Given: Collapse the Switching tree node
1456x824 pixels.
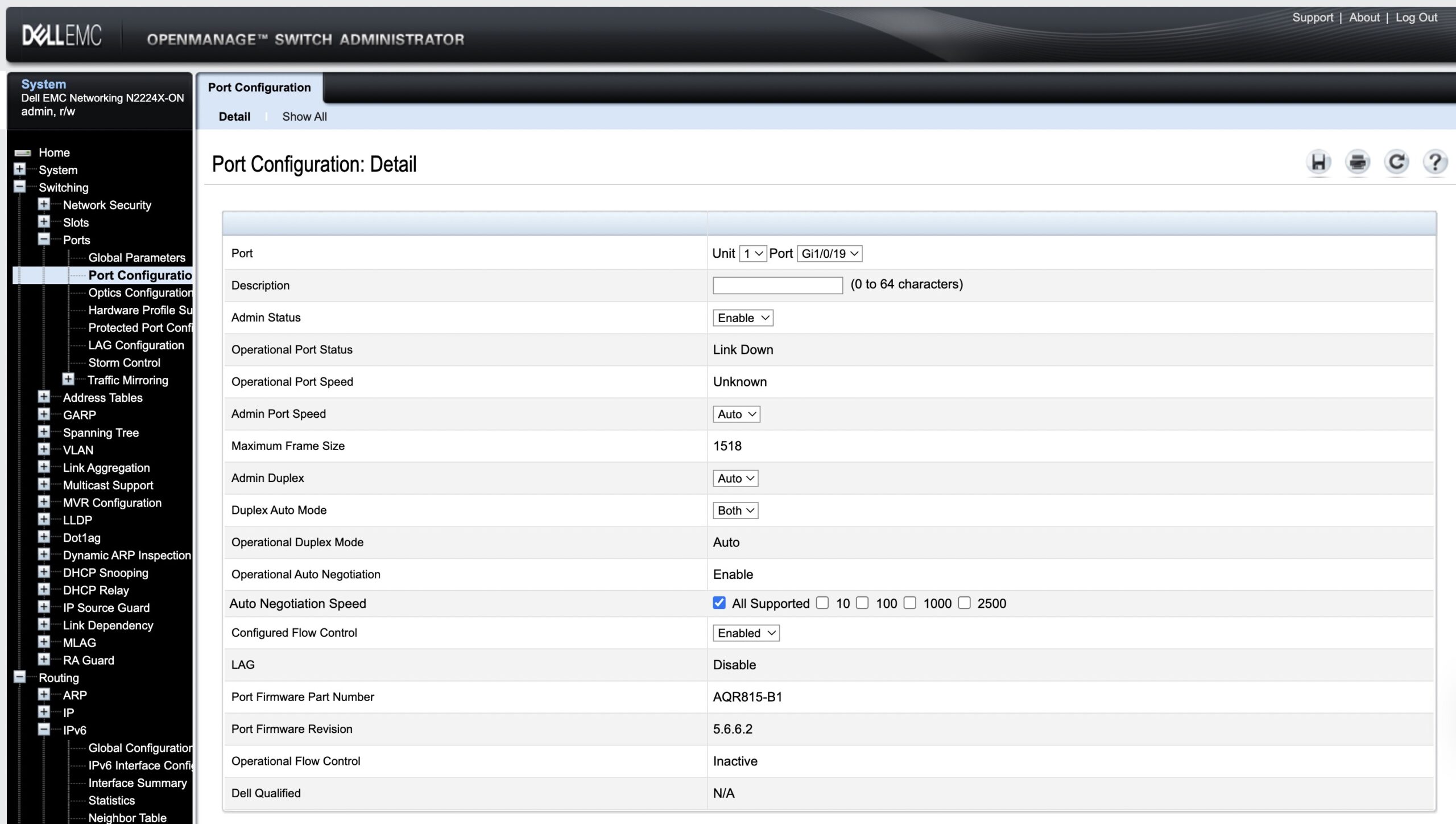Looking at the screenshot, I should point(20,187).
